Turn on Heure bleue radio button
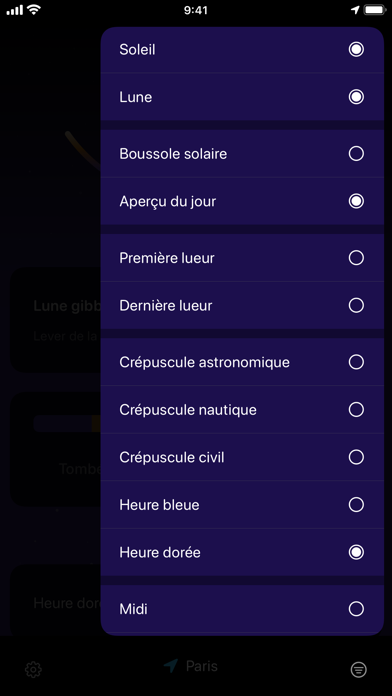This screenshot has height=696, width=392. pyautogui.click(x=356, y=505)
